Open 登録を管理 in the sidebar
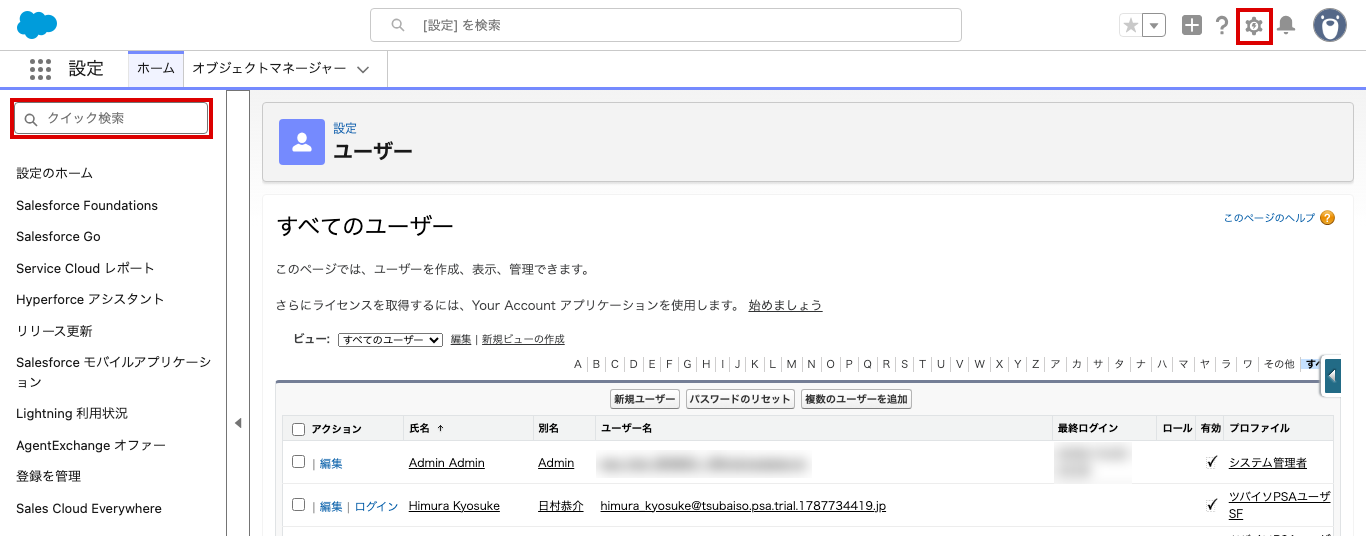This screenshot has height=536, width=1366. pos(48,476)
